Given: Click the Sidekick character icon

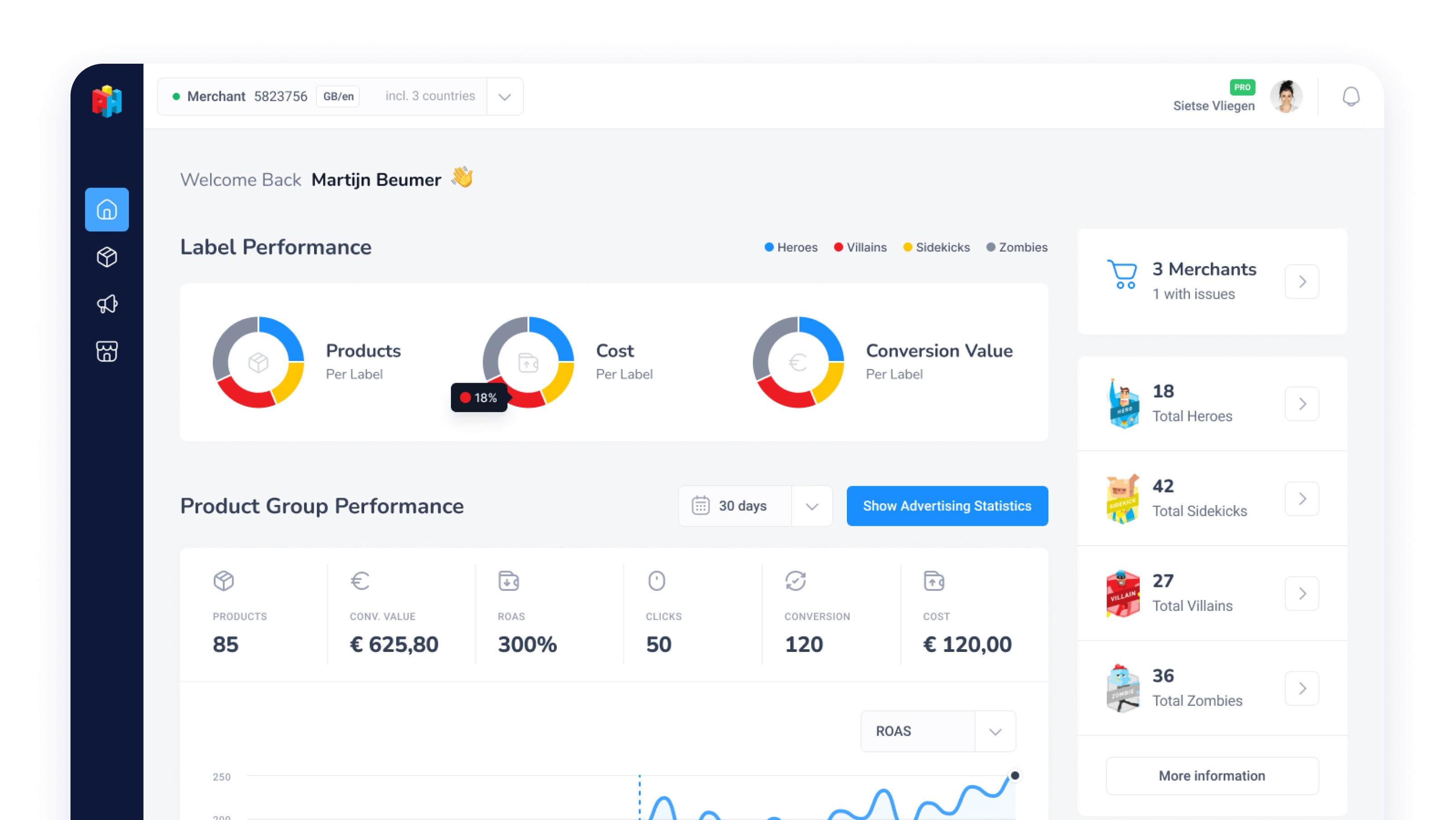Looking at the screenshot, I should 1123,498.
